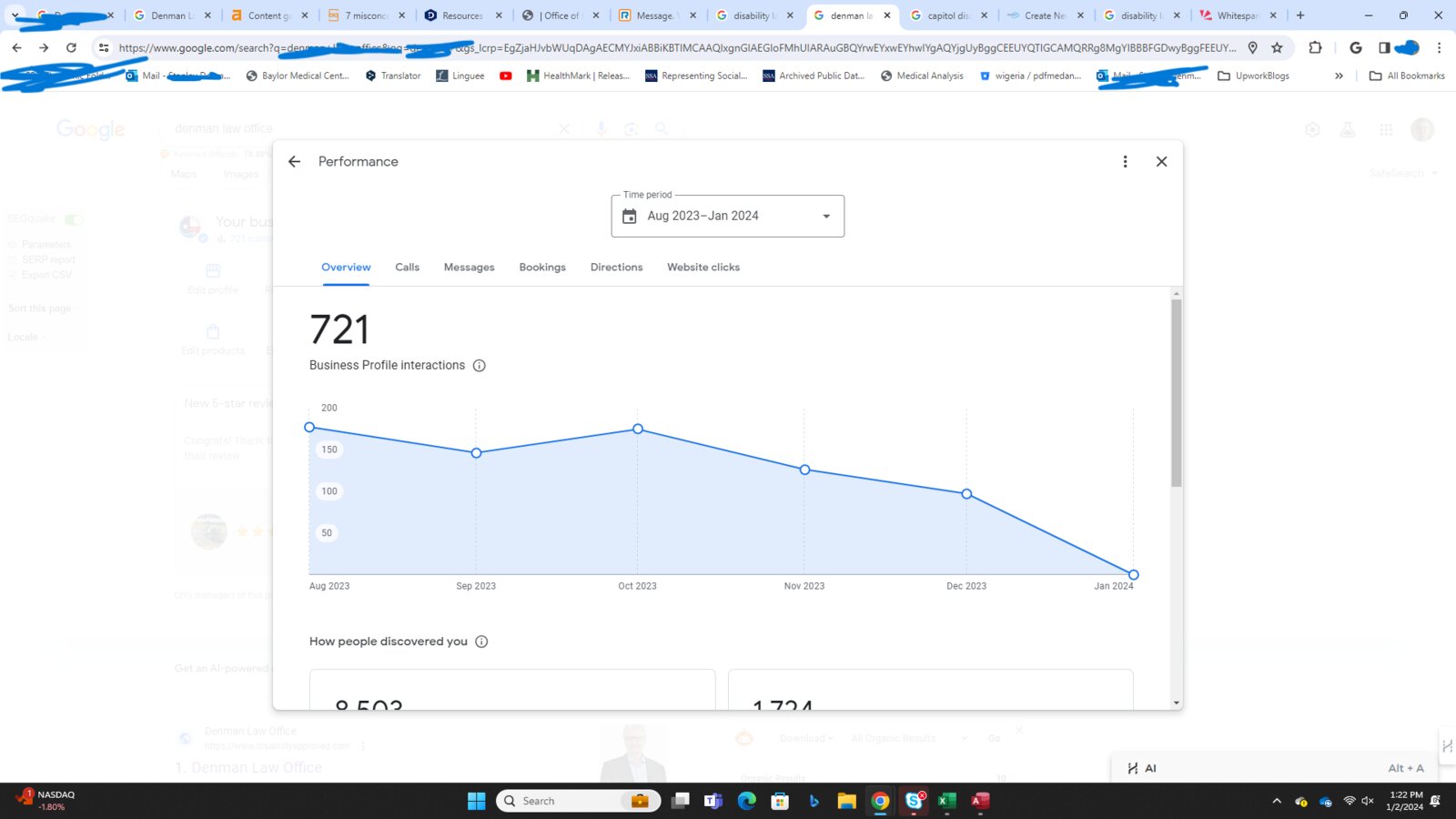Bookmark this page with the star icon

click(1277, 47)
